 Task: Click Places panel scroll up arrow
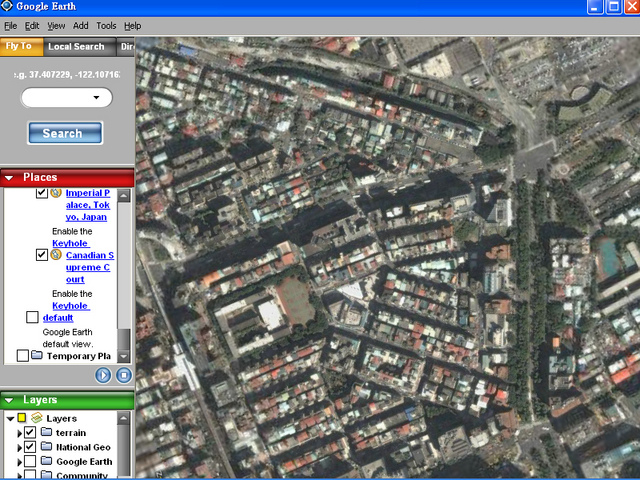124,195
